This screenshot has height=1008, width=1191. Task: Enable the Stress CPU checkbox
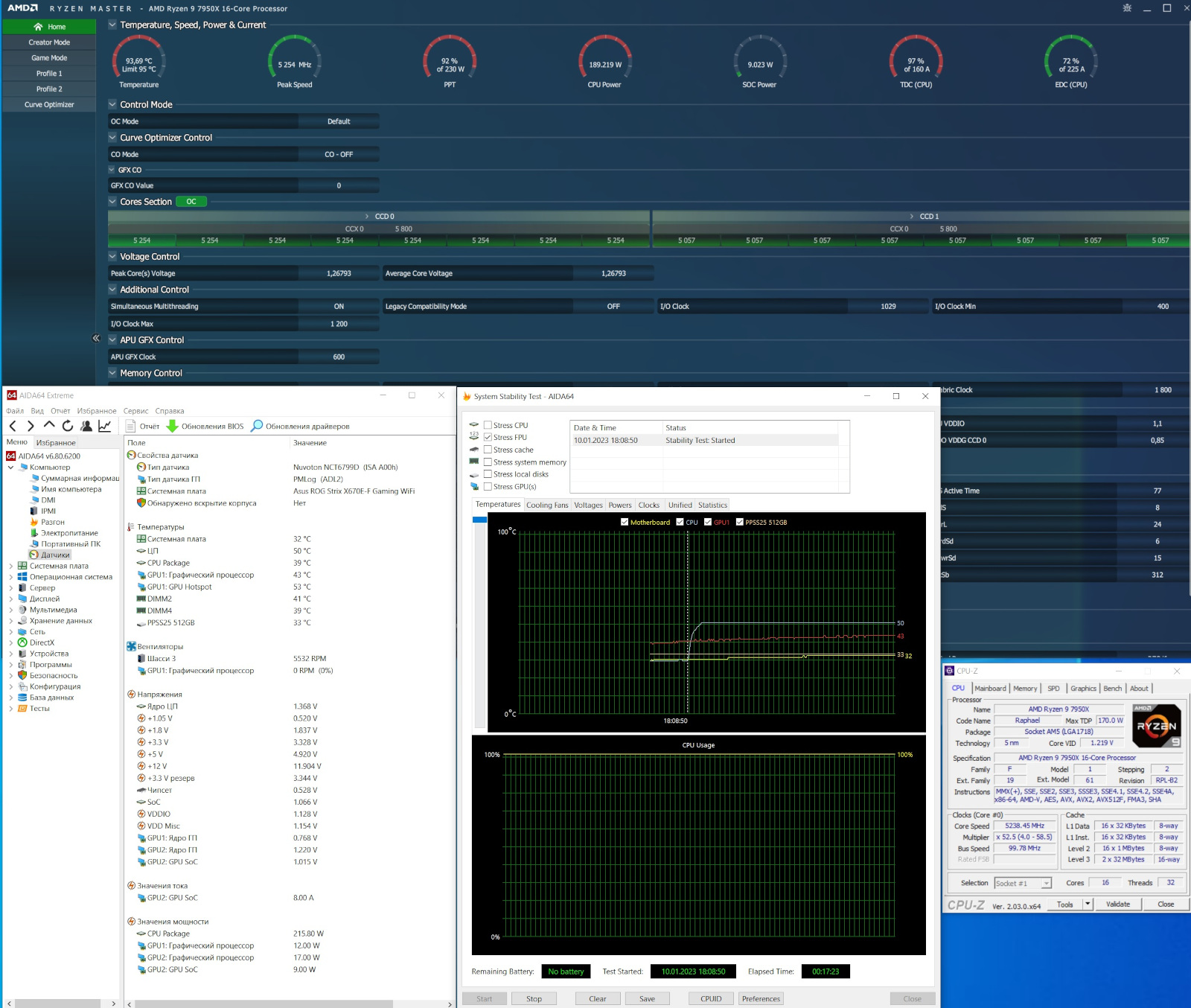[488, 425]
